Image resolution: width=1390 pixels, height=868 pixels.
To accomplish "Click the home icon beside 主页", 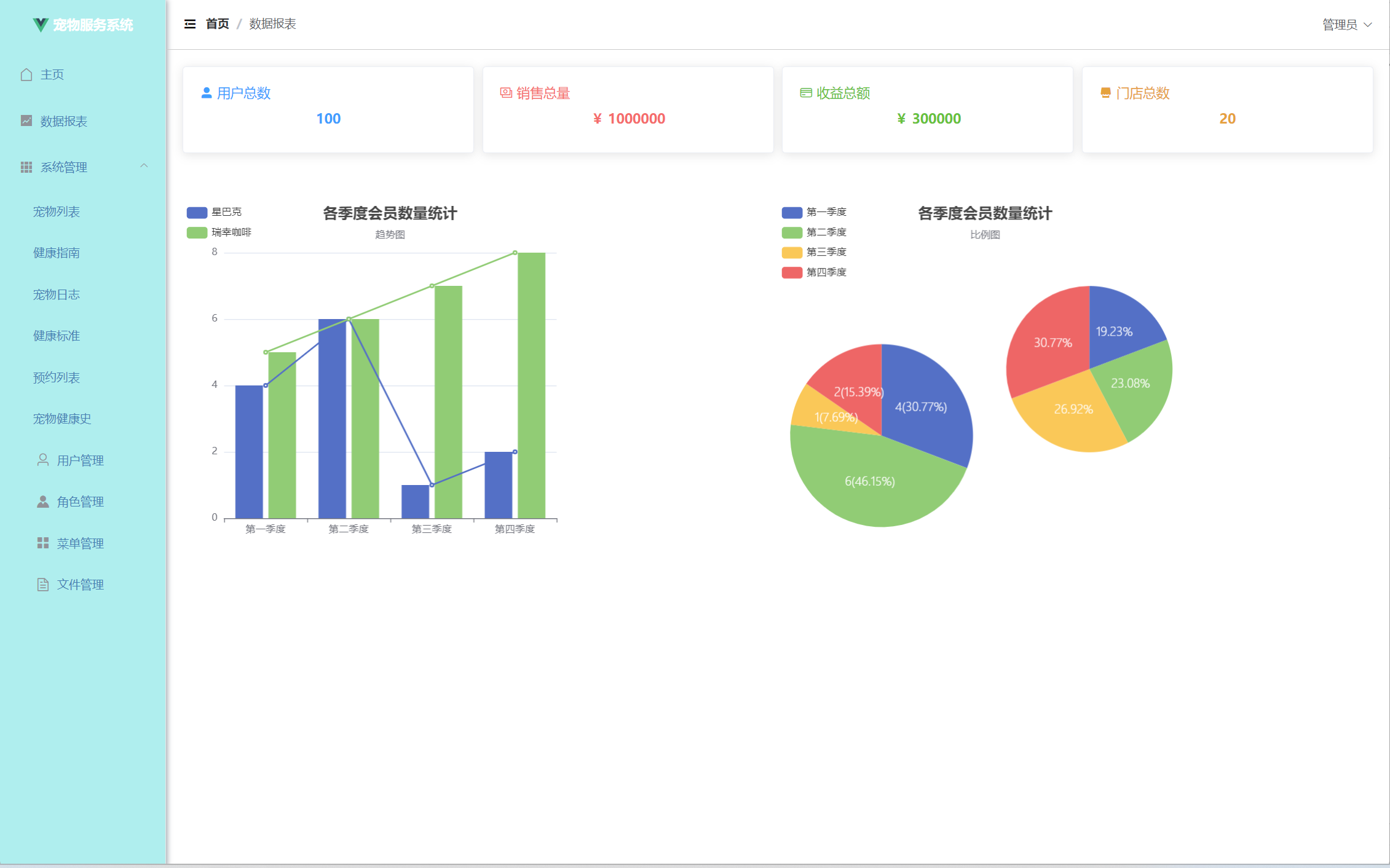I will (x=26, y=74).
